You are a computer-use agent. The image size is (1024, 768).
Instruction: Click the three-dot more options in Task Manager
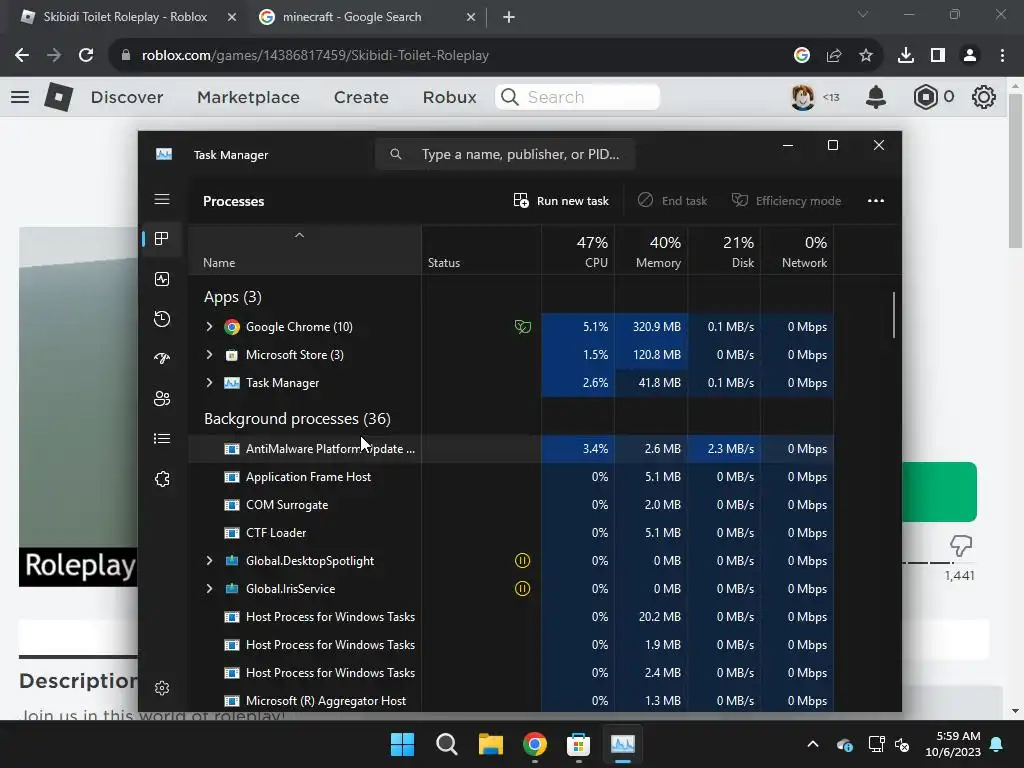[x=876, y=200]
